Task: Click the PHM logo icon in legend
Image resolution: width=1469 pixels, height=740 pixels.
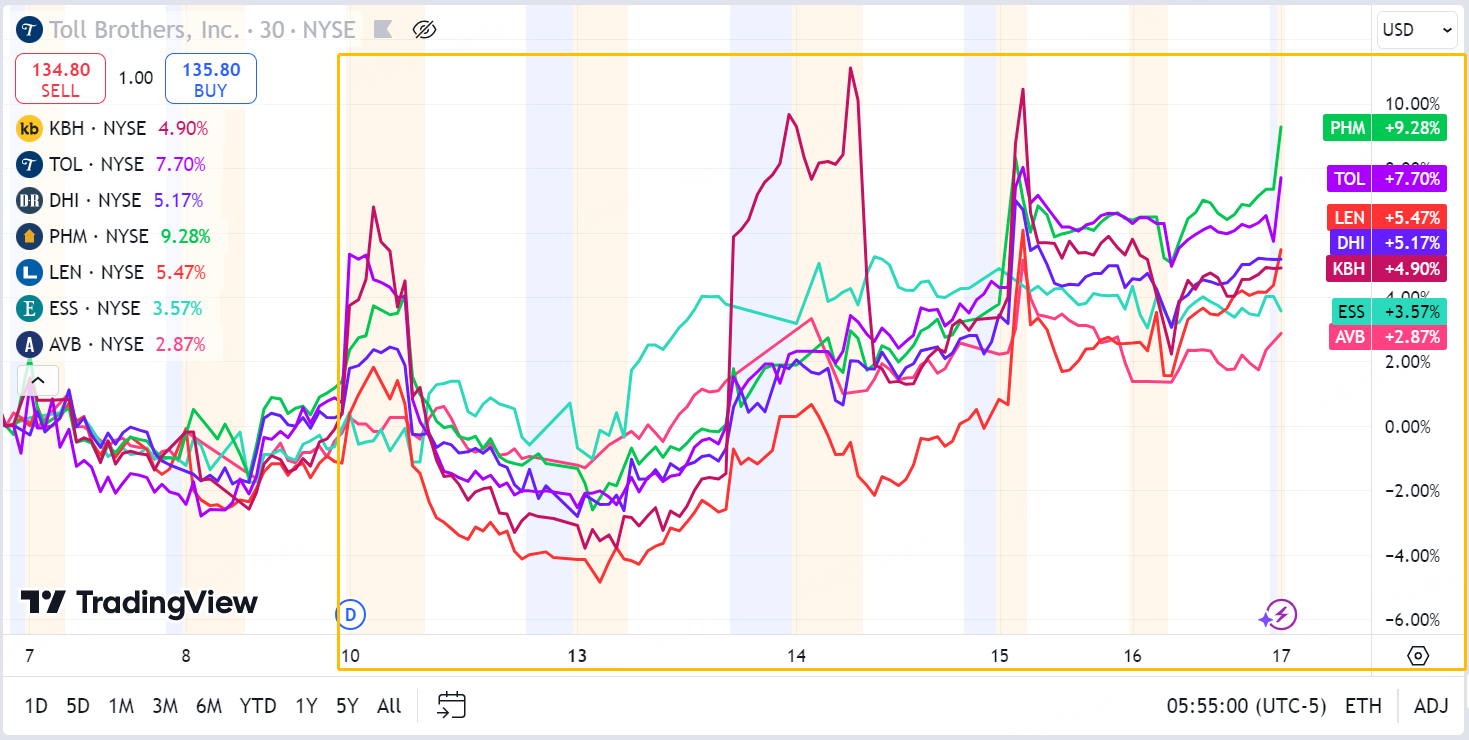Action: point(30,236)
